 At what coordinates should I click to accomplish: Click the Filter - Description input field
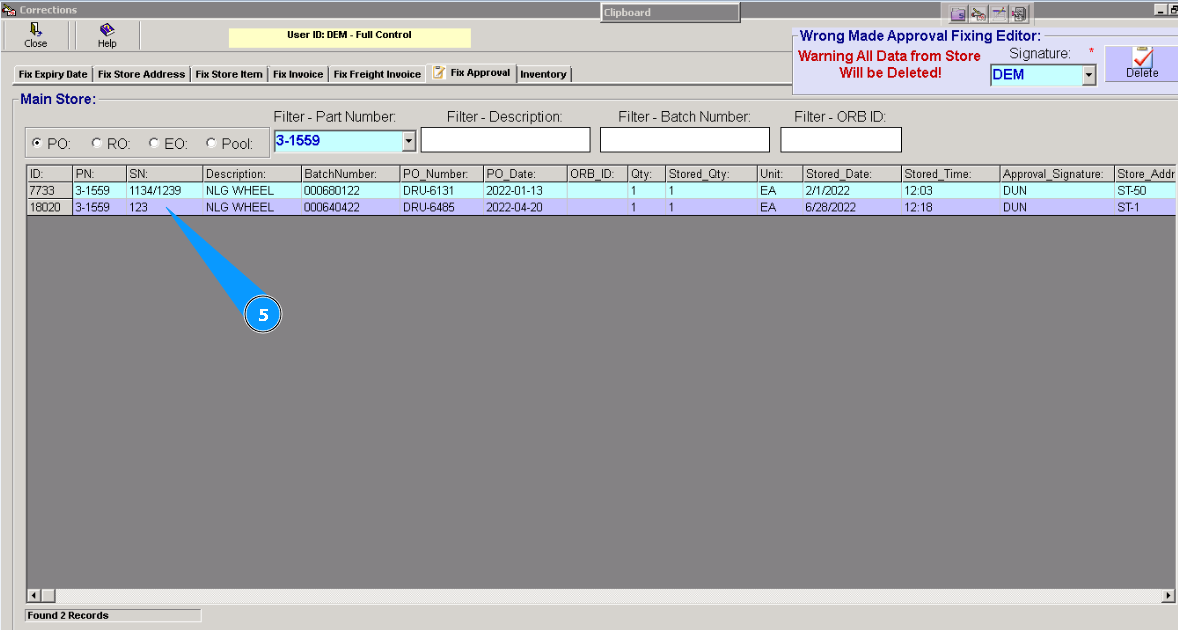[x=506, y=140]
